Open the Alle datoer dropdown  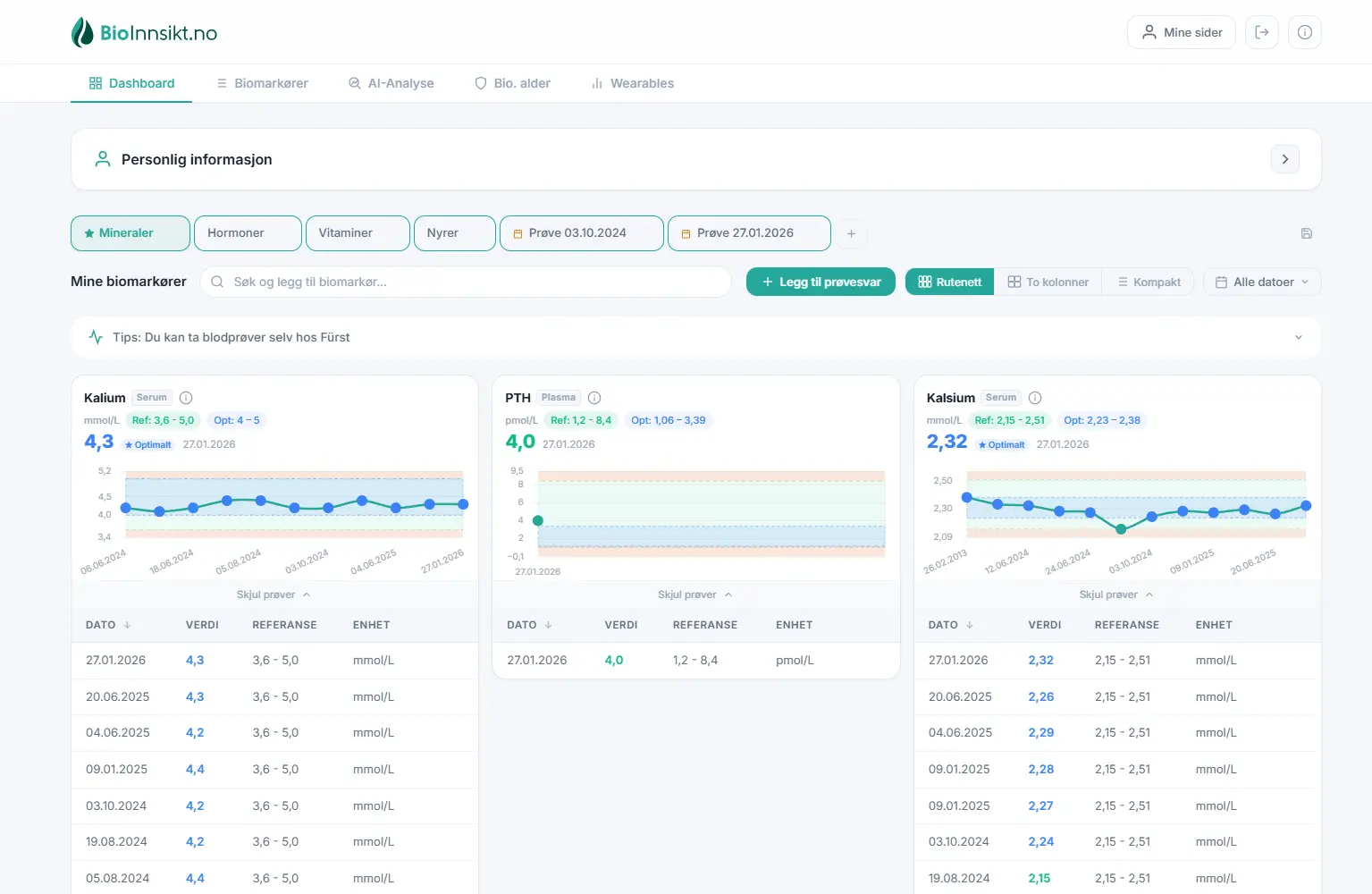pos(1261,282)
